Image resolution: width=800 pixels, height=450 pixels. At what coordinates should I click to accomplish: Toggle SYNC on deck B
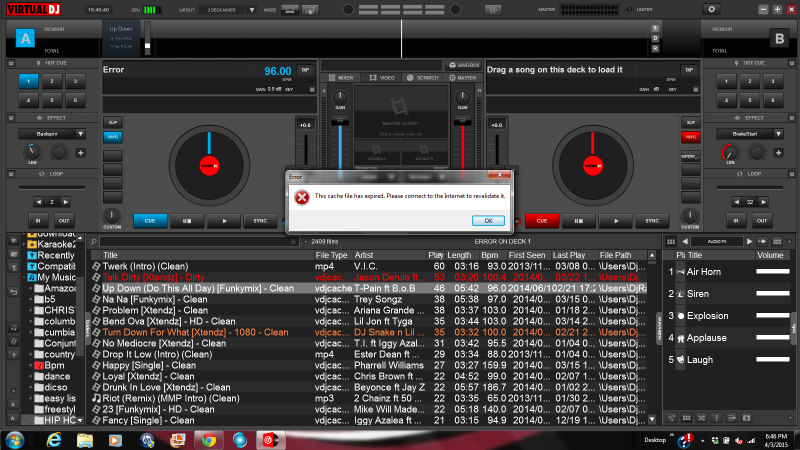pyautogui.click(x=652, y=221)
